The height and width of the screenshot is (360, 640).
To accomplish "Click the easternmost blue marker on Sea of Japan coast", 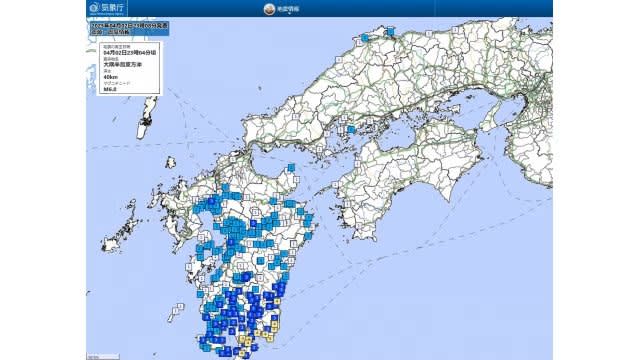I will coord(391,31).
